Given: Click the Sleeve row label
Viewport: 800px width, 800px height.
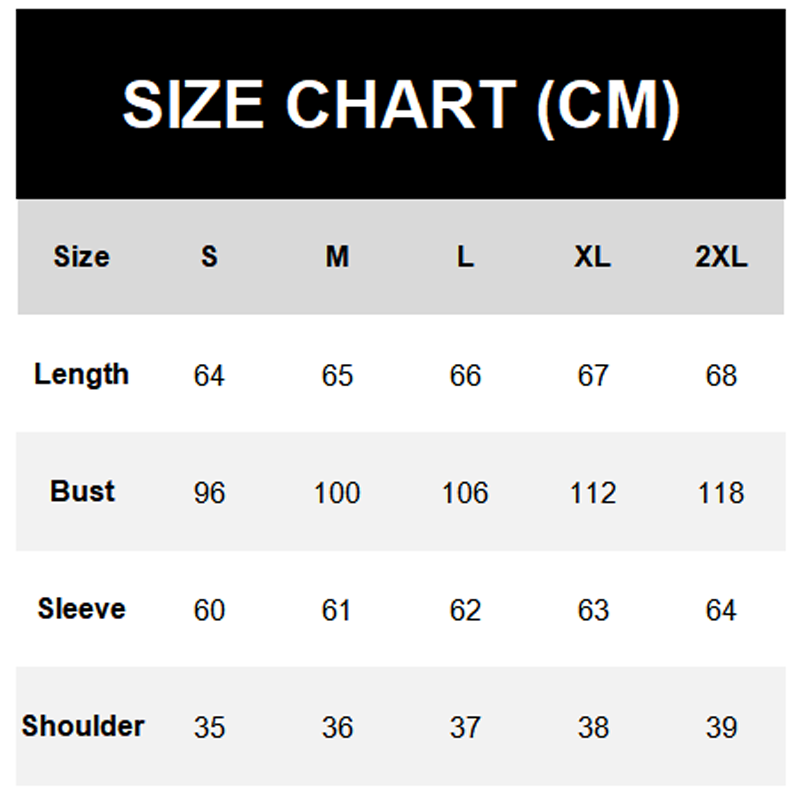Looking at the screenshot, I should tap(81, 609).
